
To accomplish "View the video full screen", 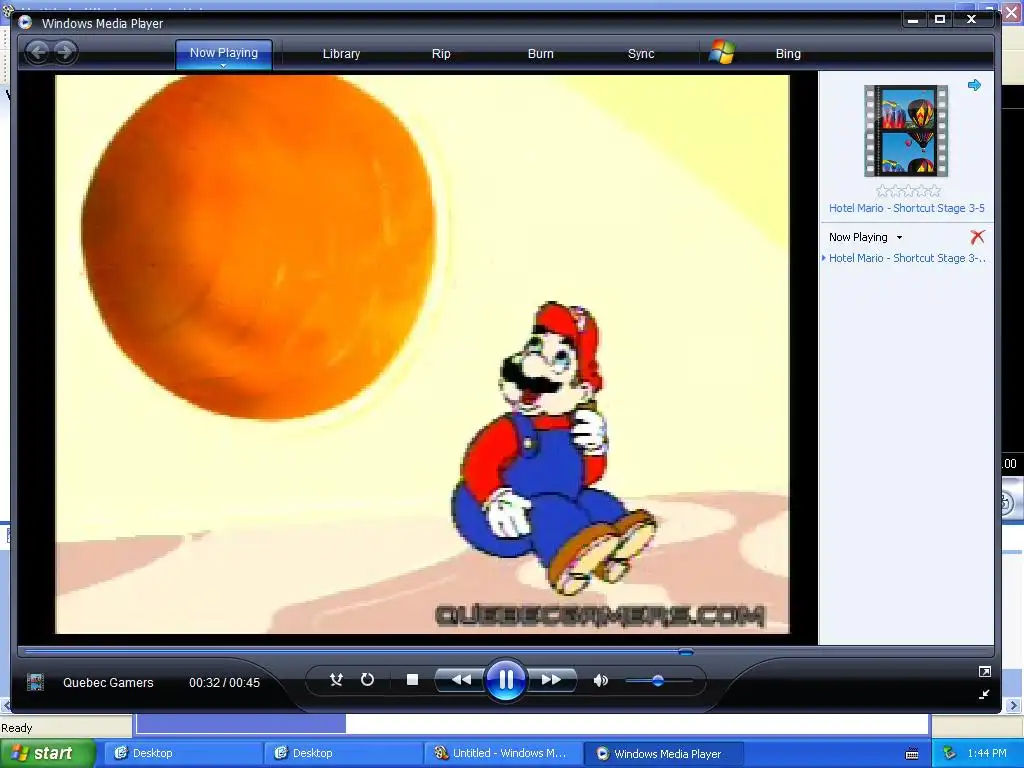I will click(x=985, y=671).
